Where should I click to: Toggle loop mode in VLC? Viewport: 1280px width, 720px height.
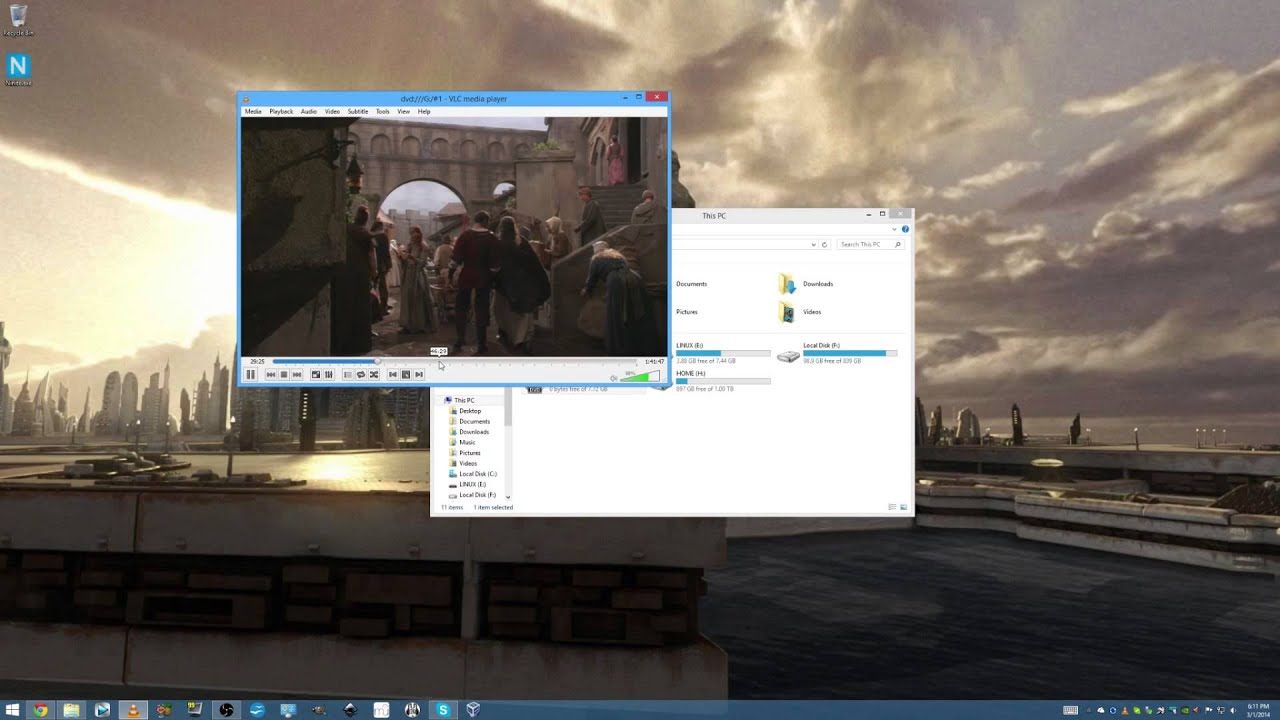coord(361,374)
